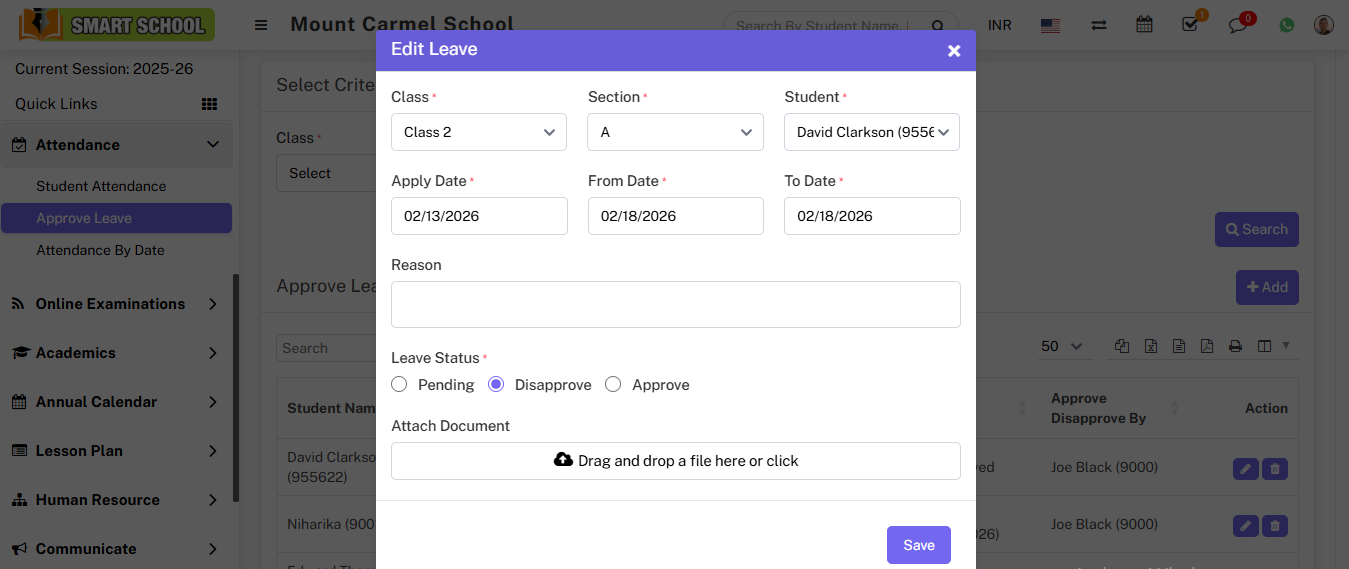Click the US flag language icon
Image resolution: width=1349 pixels, height=569 pixels.
pyautogui.click(x=1050, y=25)
